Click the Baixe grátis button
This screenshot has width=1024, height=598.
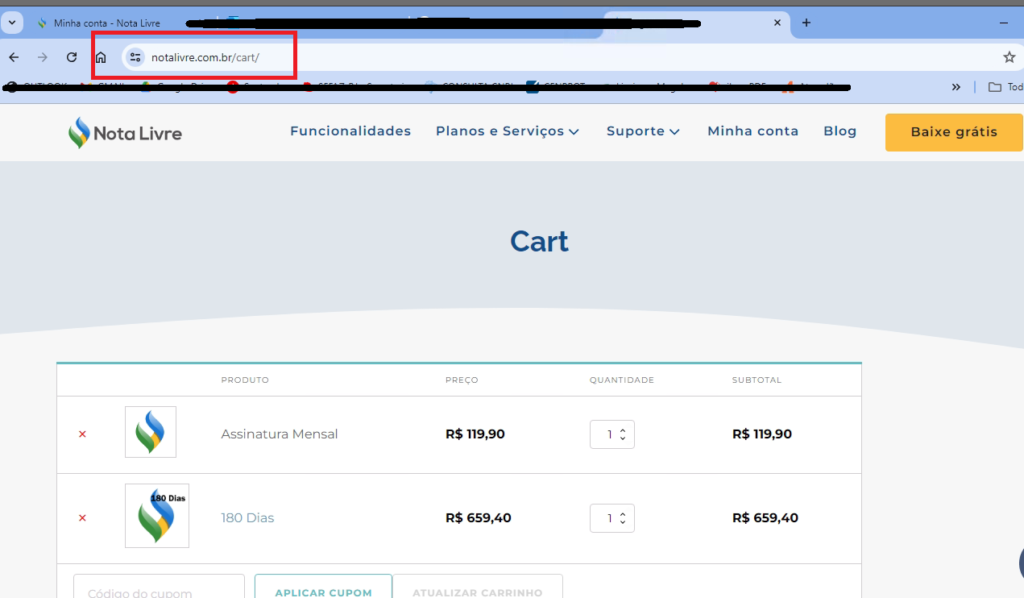click(x=953, y=132)
